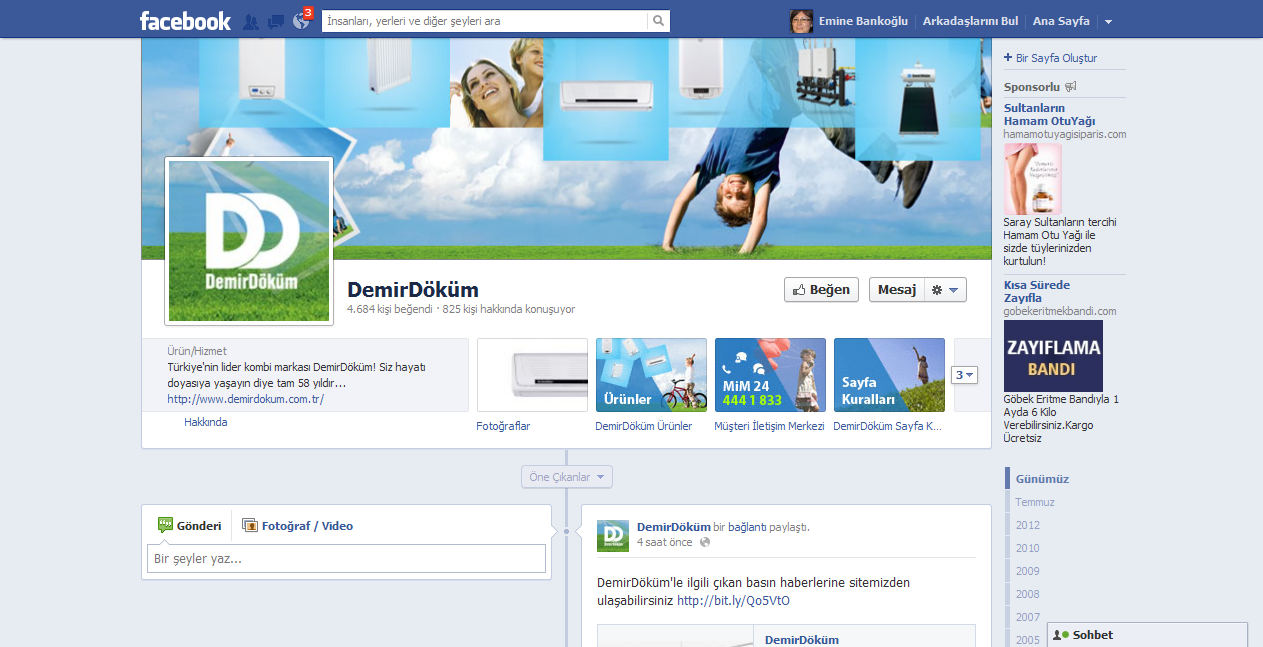Like the page with Beğen button
Viewport: 1263px width, 647px height.
click(821, 290)
